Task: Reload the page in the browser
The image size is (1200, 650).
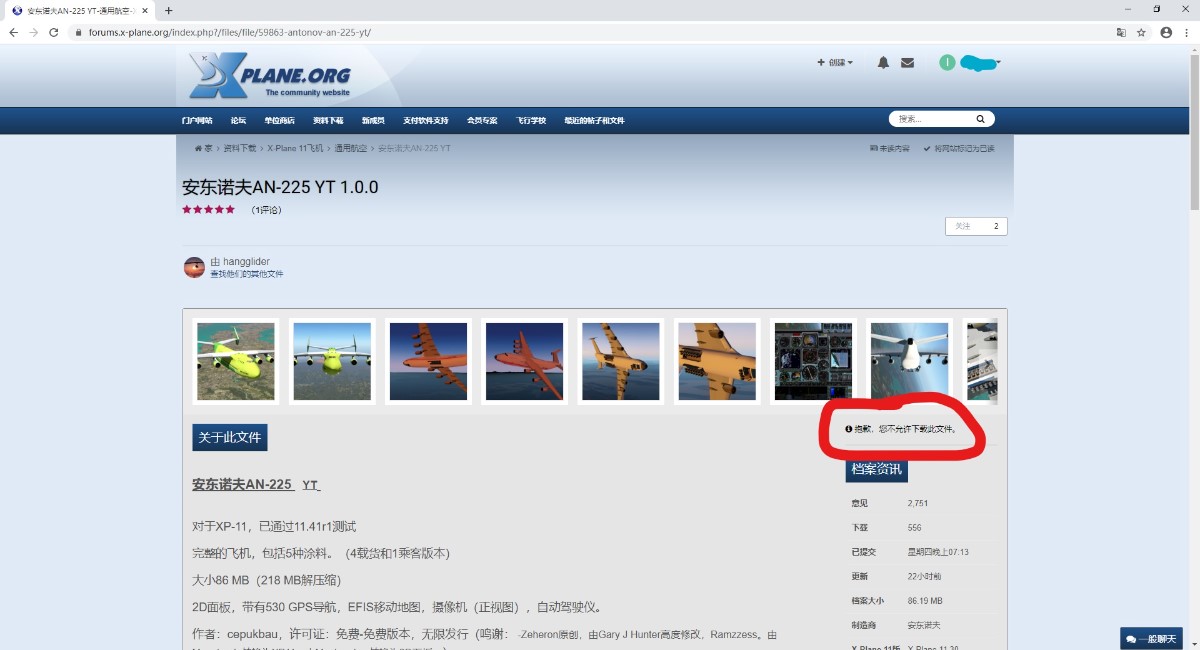Action: 54,32
